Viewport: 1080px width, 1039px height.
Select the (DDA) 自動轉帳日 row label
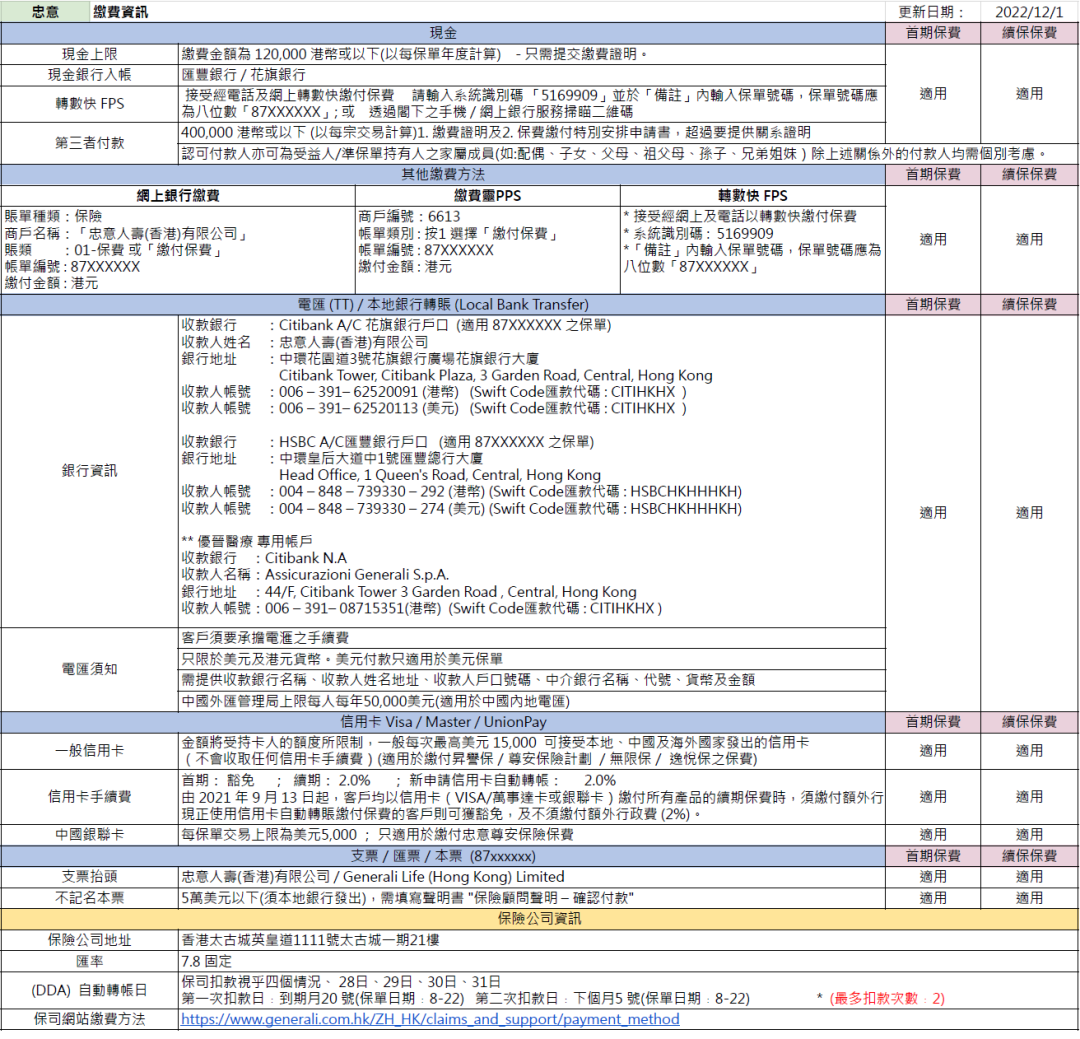pyautogui.click(x=89, y=990)
